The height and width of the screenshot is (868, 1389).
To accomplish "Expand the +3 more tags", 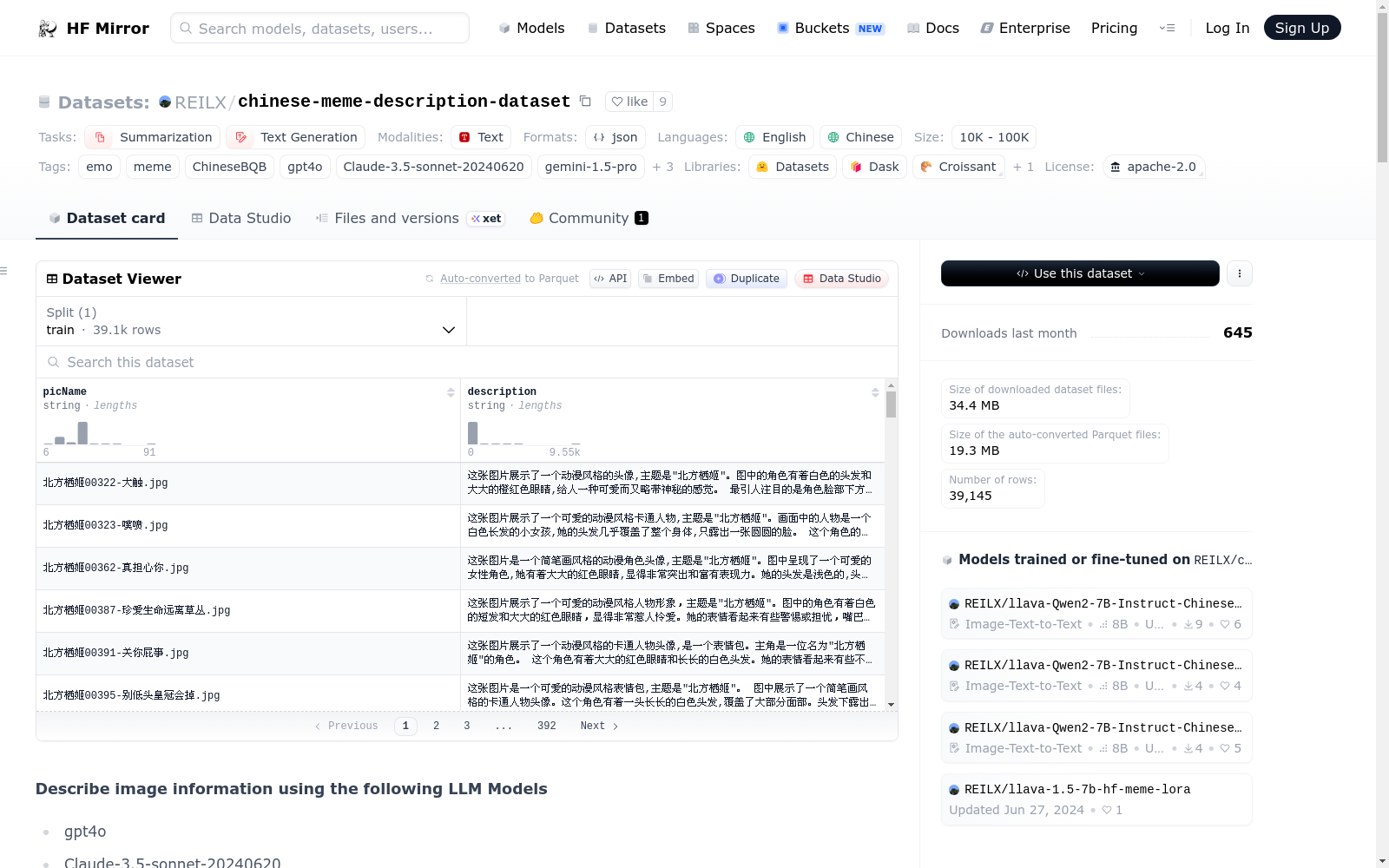I will 663,167.
